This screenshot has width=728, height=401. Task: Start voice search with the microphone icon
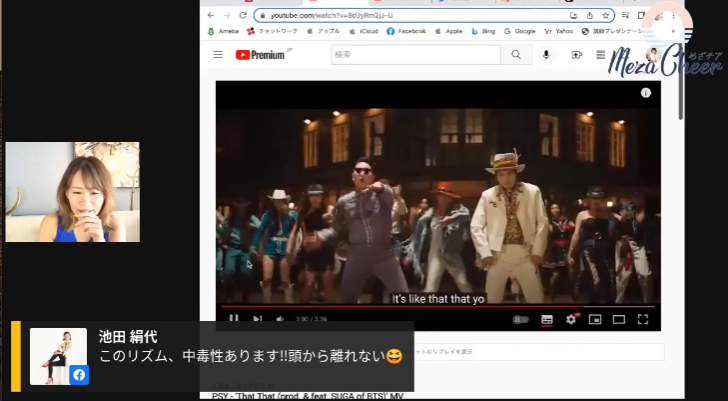tap(546, 55)
